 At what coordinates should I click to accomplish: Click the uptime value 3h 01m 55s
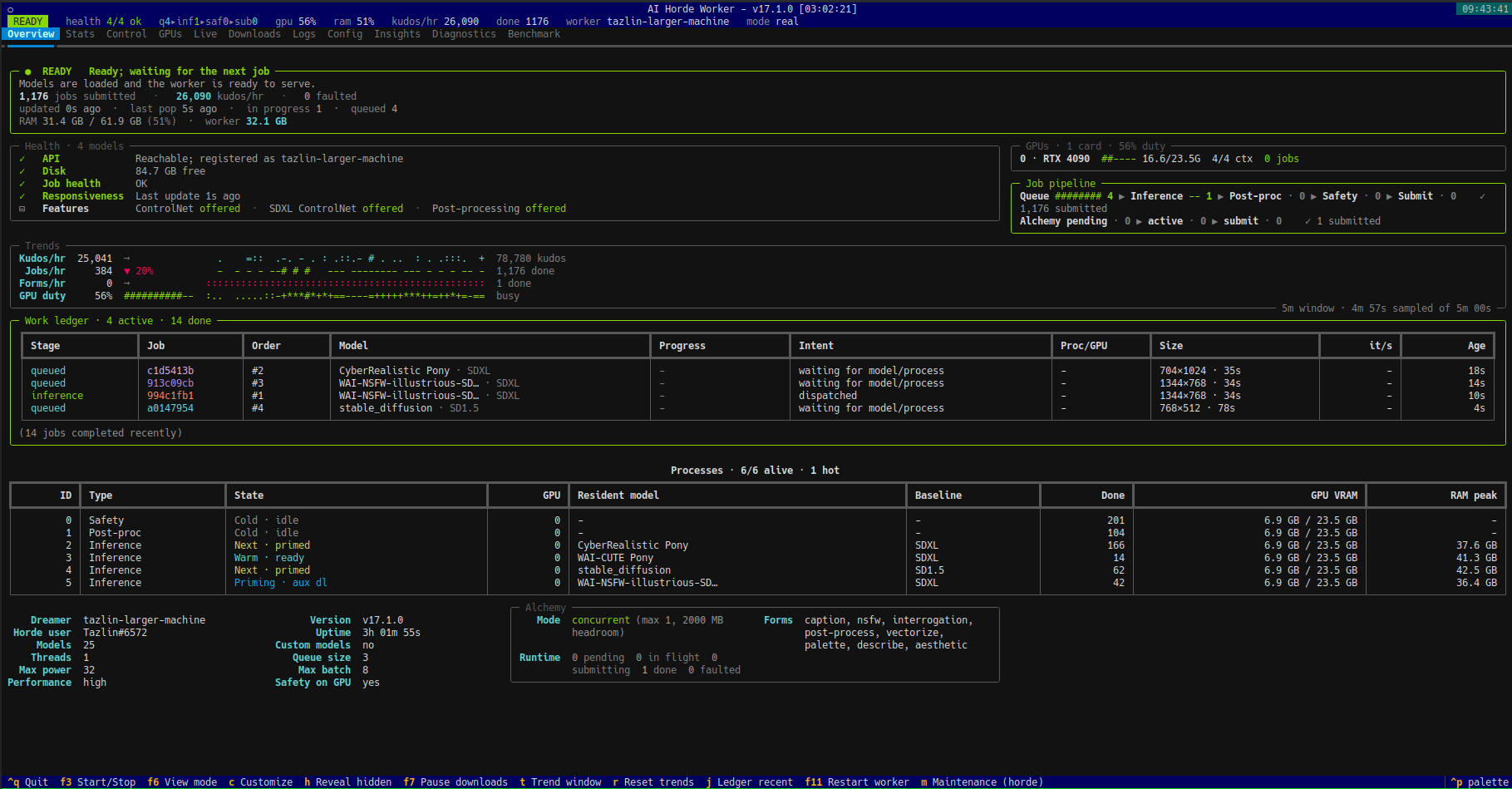coord(392,633)
